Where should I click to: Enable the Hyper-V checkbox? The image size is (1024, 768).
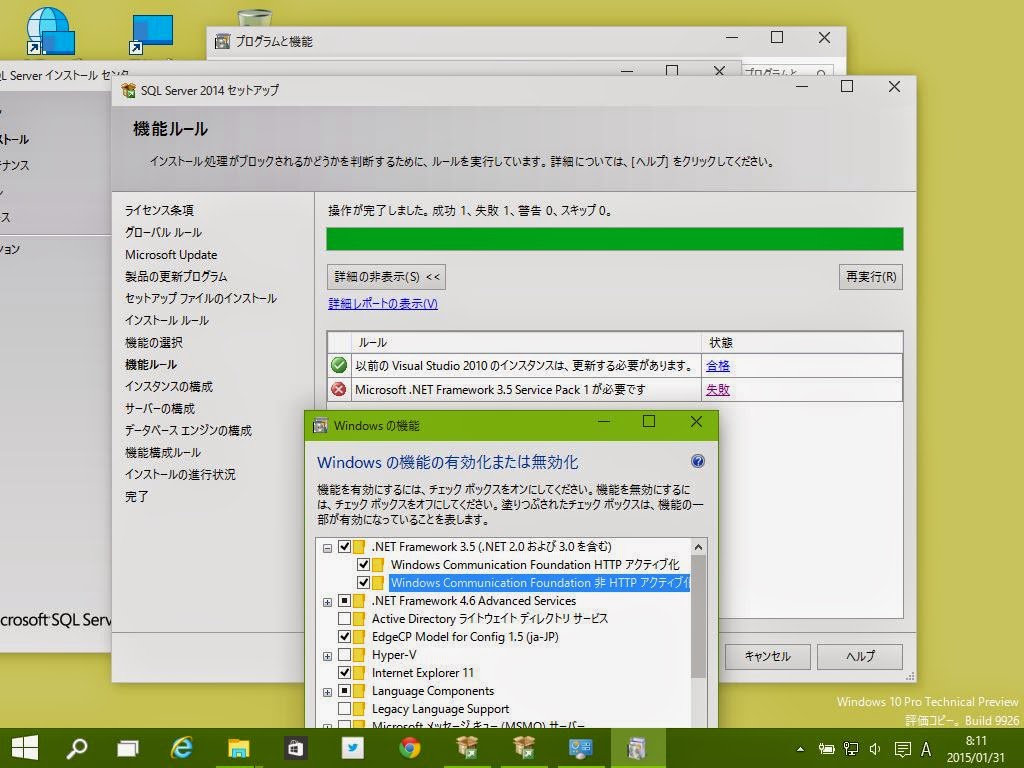click(344, 654)
